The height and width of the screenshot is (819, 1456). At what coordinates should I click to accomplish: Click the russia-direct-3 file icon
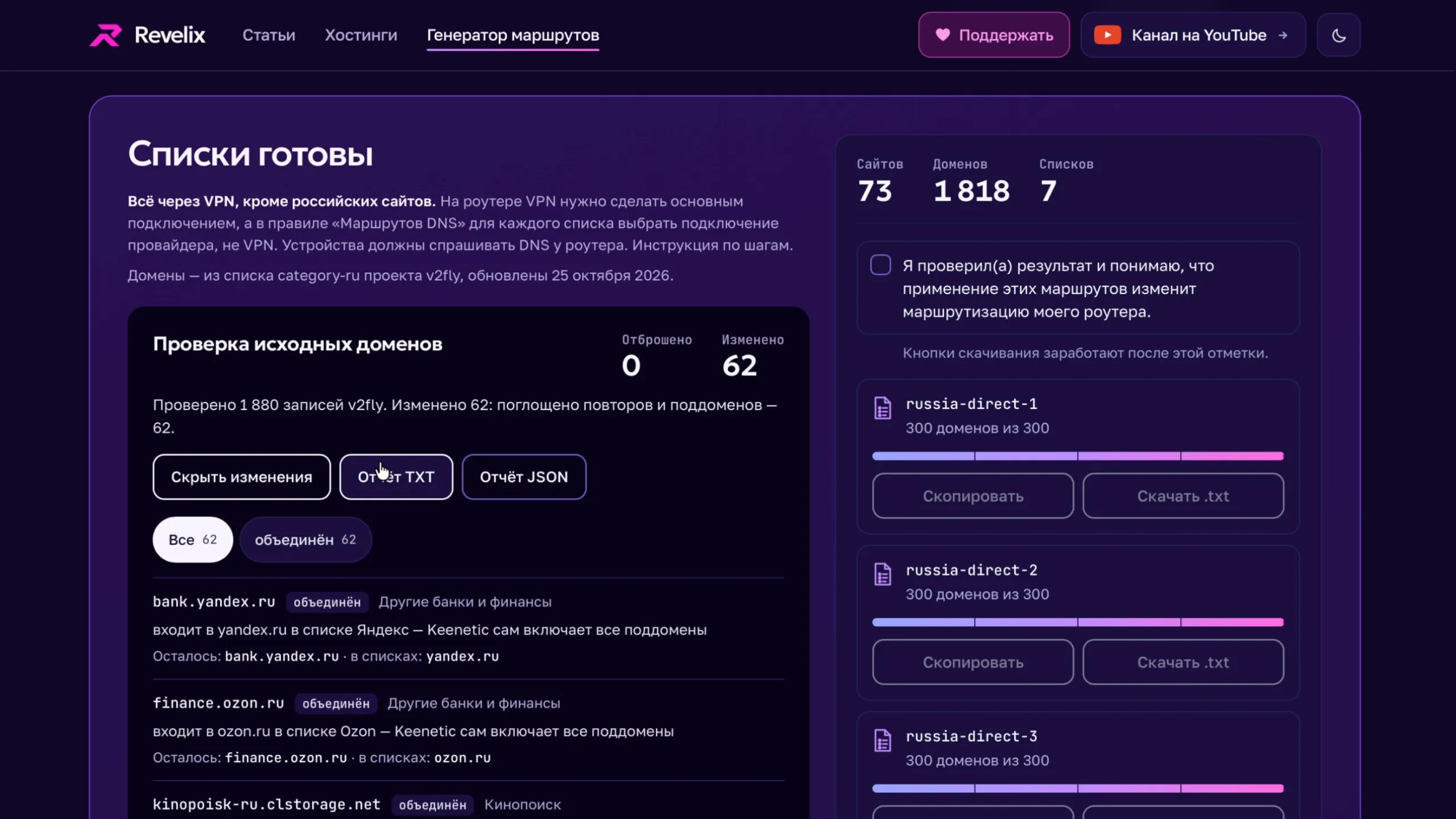883,740
